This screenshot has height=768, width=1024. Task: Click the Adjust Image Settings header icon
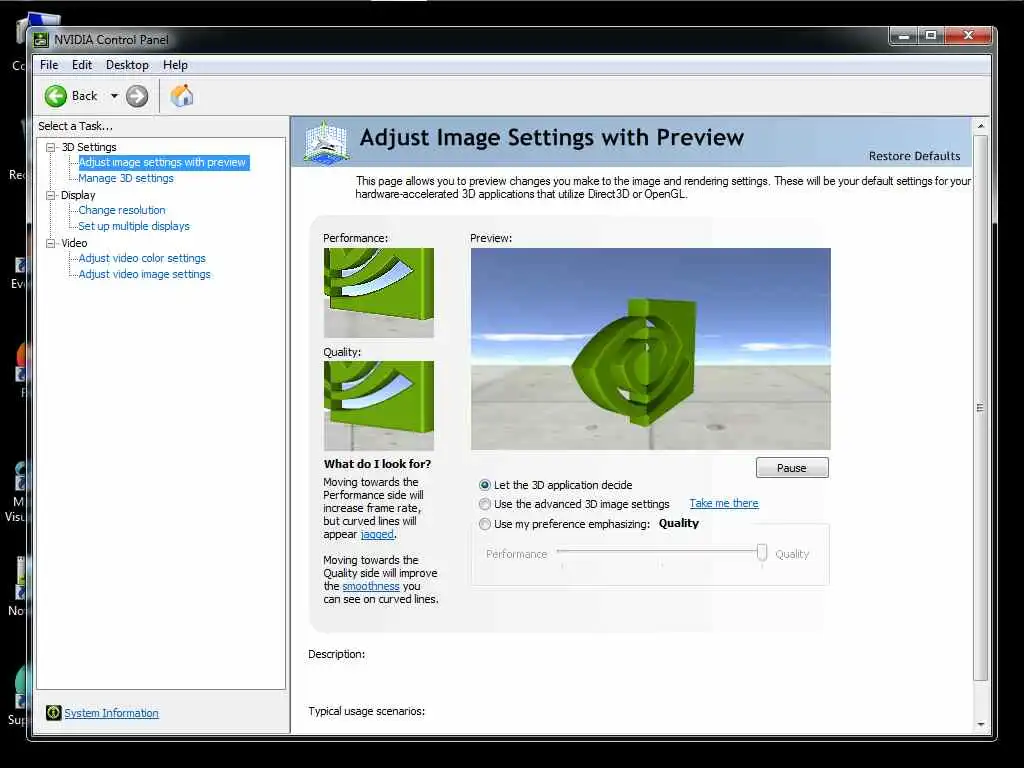(x=326, y=142)
